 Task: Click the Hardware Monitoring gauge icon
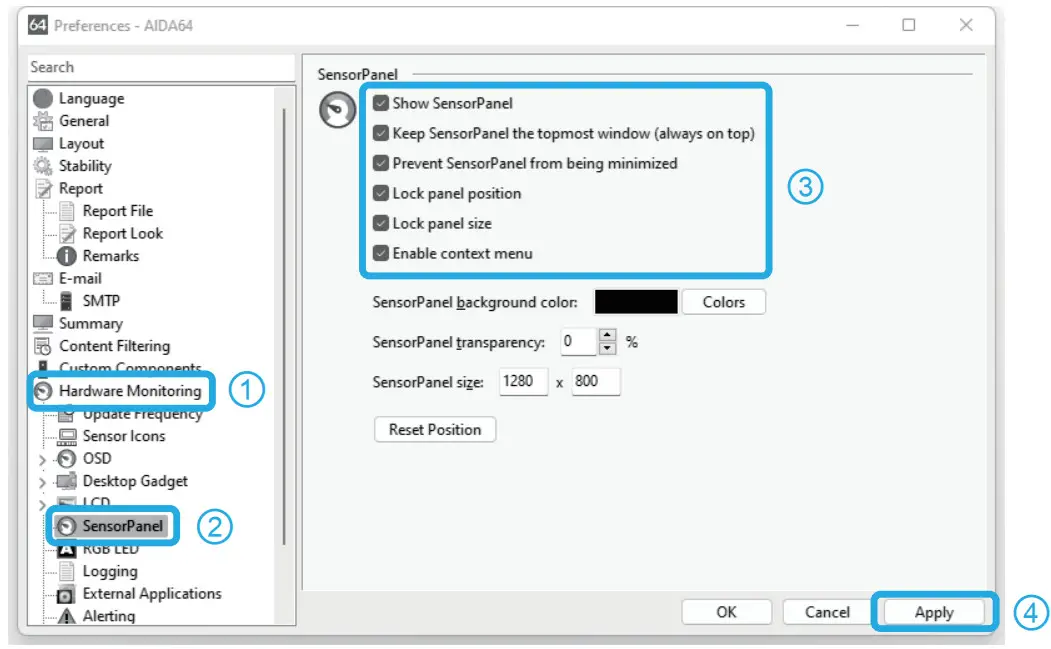(x=44, y=391)
